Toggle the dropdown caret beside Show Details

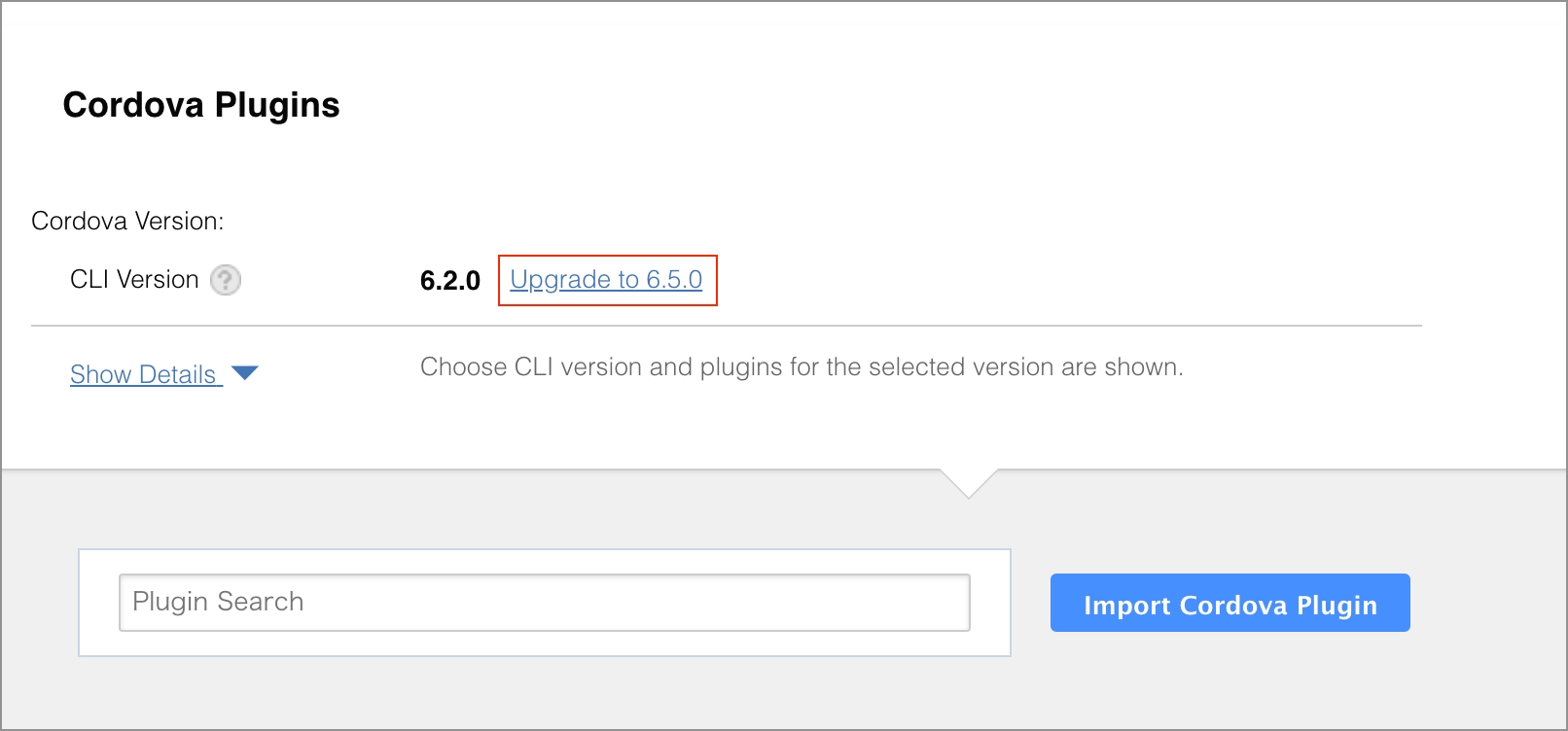tap(245, 373)
